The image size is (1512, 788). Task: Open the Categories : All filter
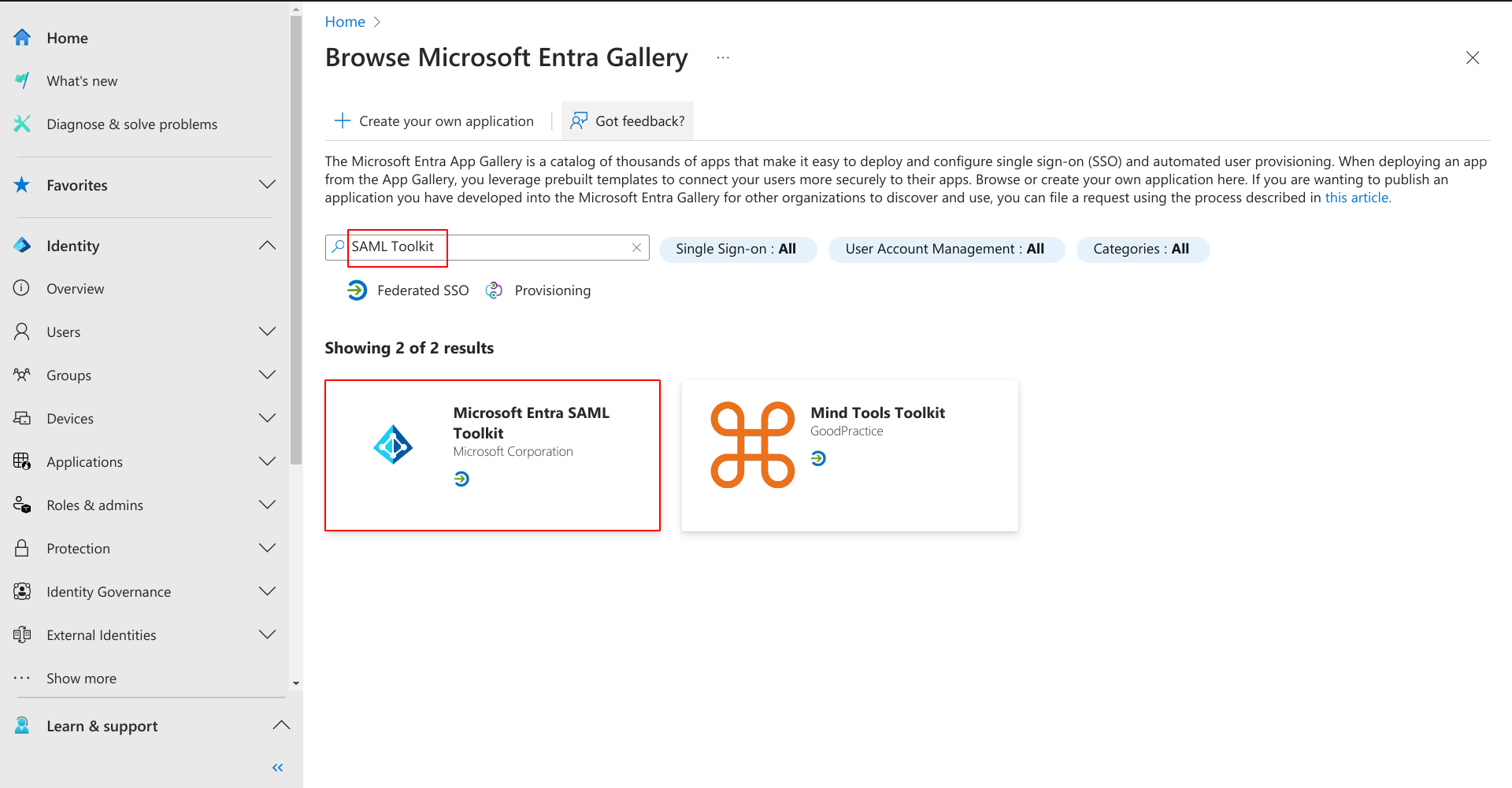pos(1143,249)
